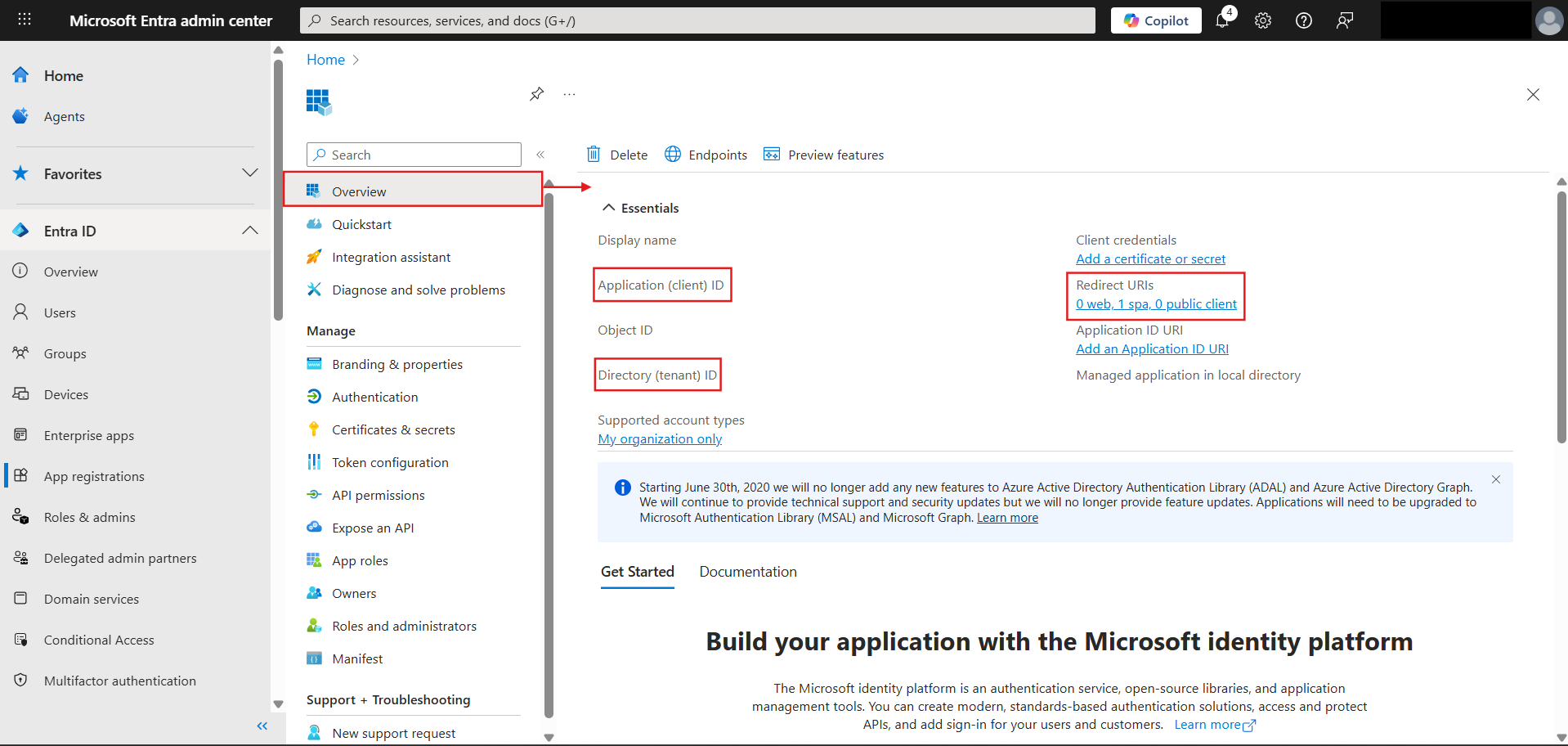Dismiss the ADAL deprecation info banner

[1496, 479]
